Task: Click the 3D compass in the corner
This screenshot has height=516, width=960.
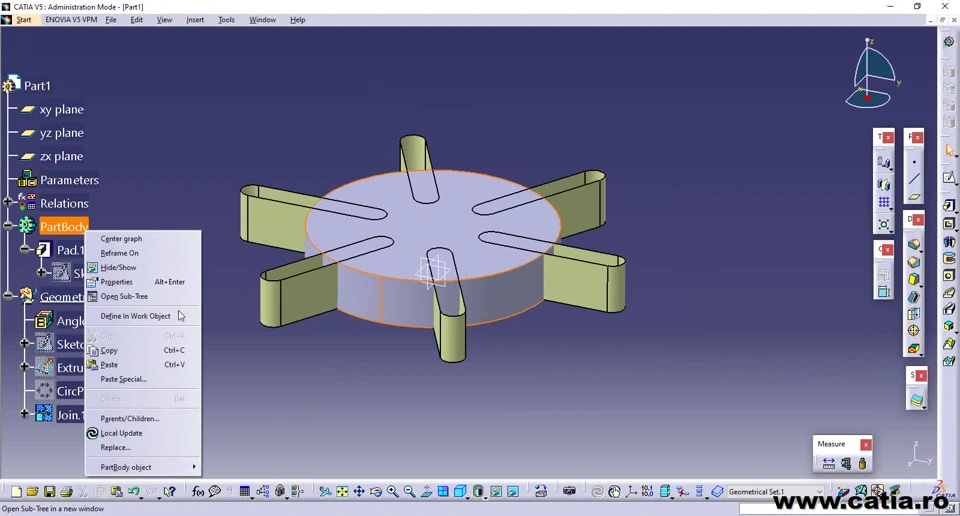Action: [x=872, y=73]
